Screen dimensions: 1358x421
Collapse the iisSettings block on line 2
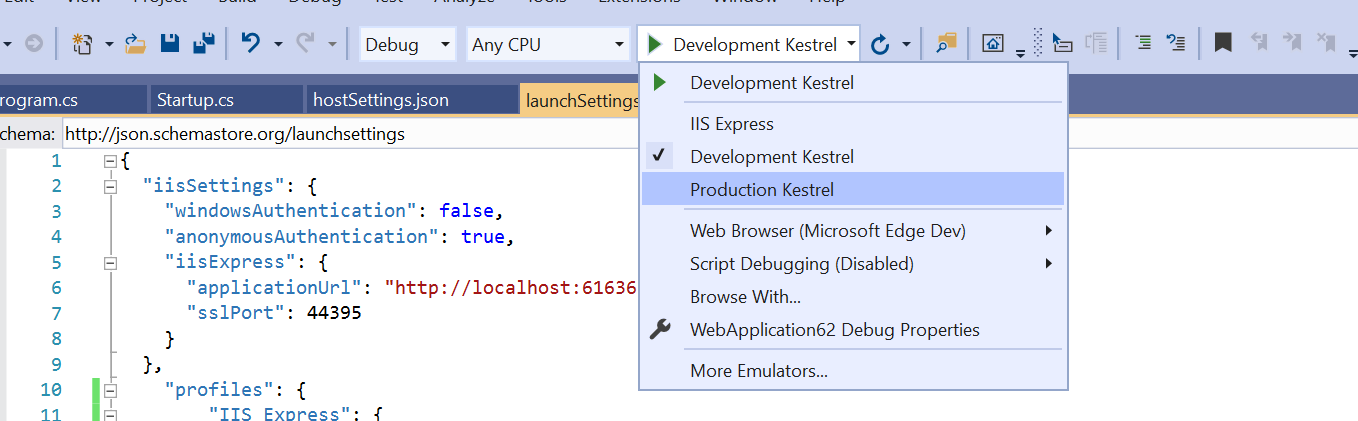tap(110, 186)
